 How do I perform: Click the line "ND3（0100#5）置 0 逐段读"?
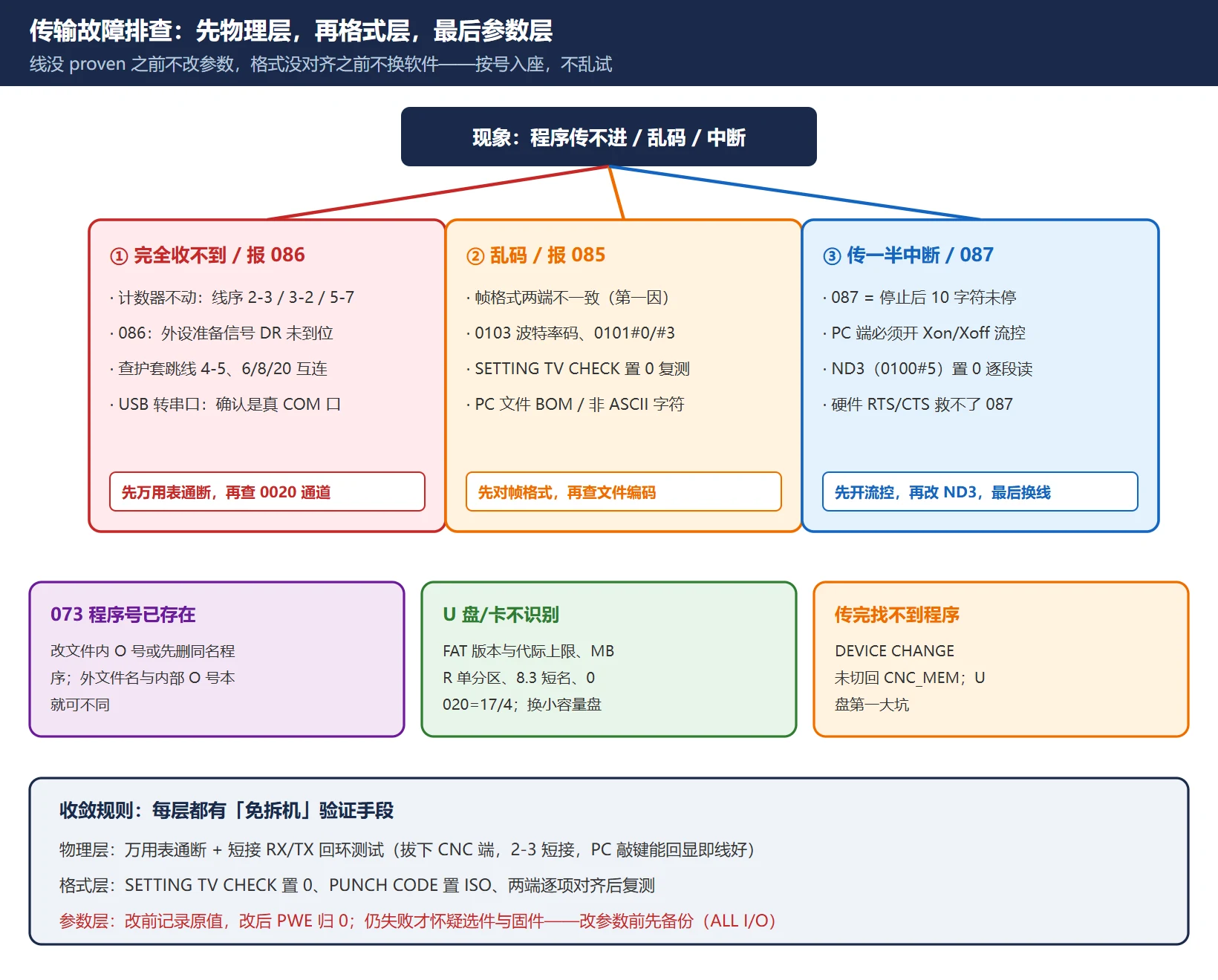pyautogui.click(x=928, y=369)
